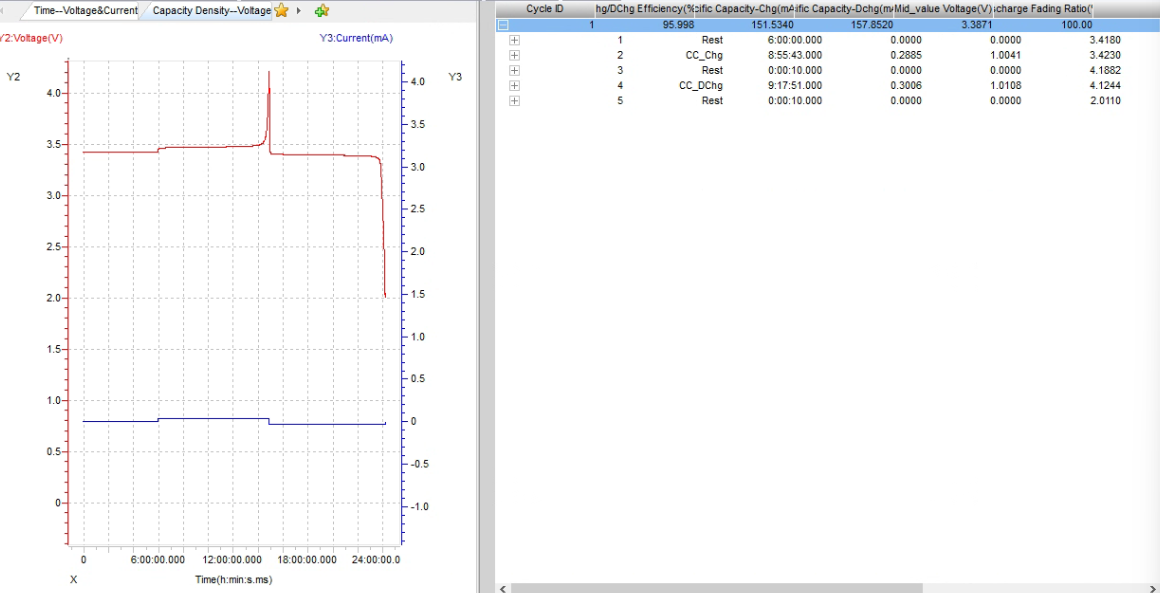1160x593 pixels.
Task: Click the 1.0041 value in CC_Chg row
Action: pyautogui.click(x=1005, y=55)
